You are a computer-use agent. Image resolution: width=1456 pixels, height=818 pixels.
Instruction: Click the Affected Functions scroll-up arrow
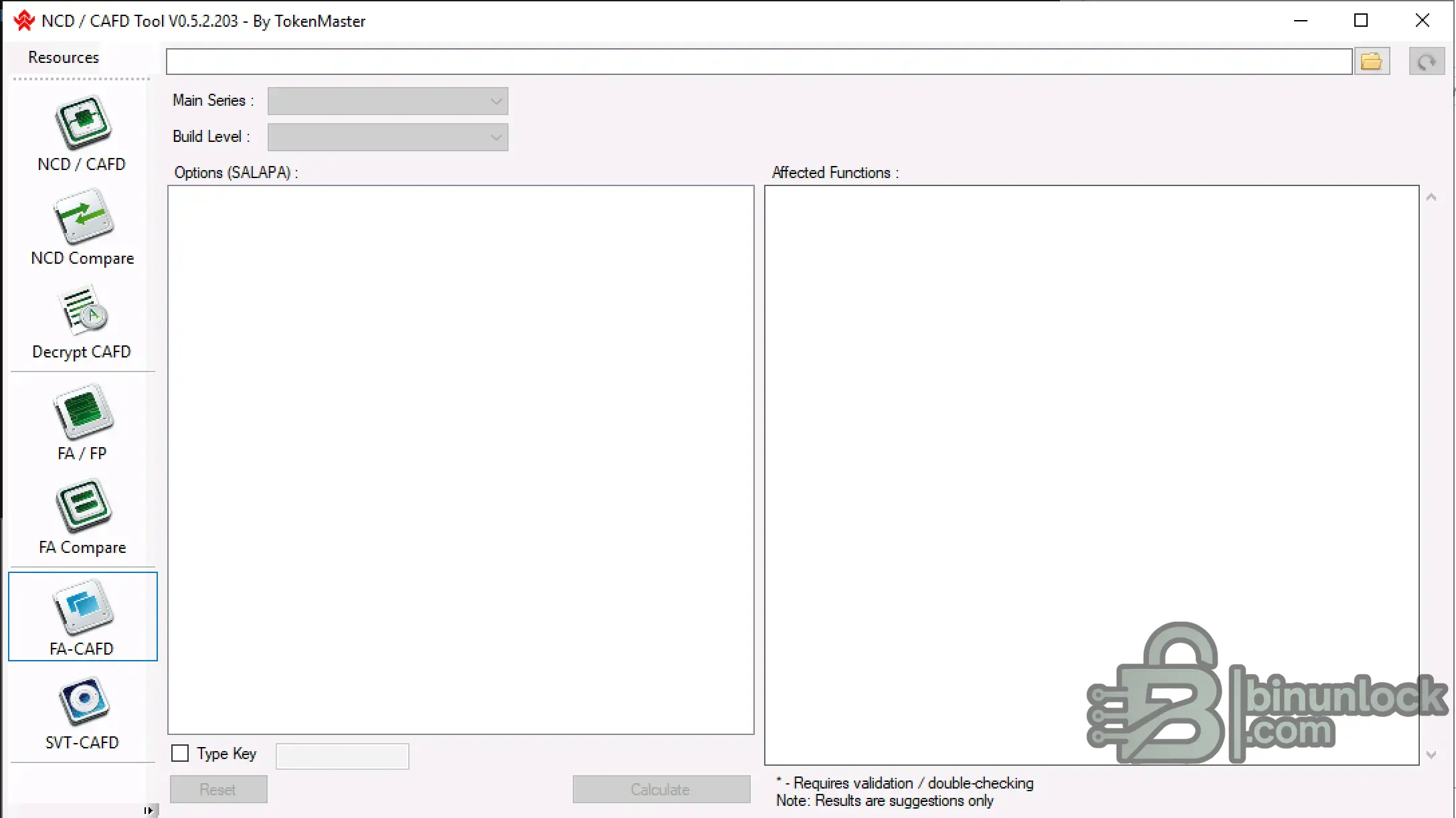coord(1431,197)
